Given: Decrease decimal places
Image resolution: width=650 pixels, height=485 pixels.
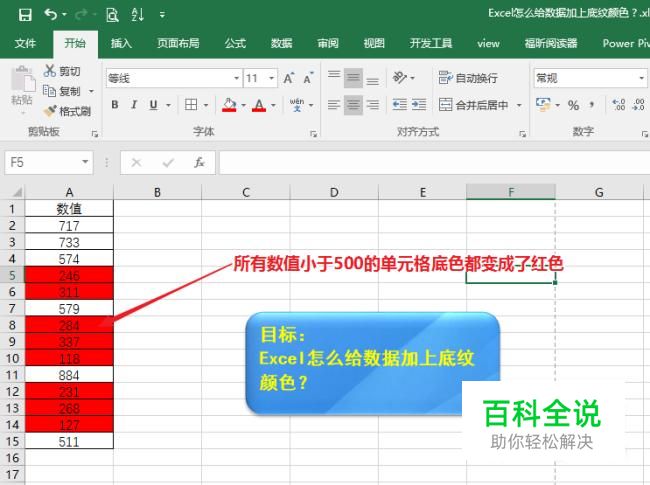Looking at the screenshot, I should click(x=638, y=105).
